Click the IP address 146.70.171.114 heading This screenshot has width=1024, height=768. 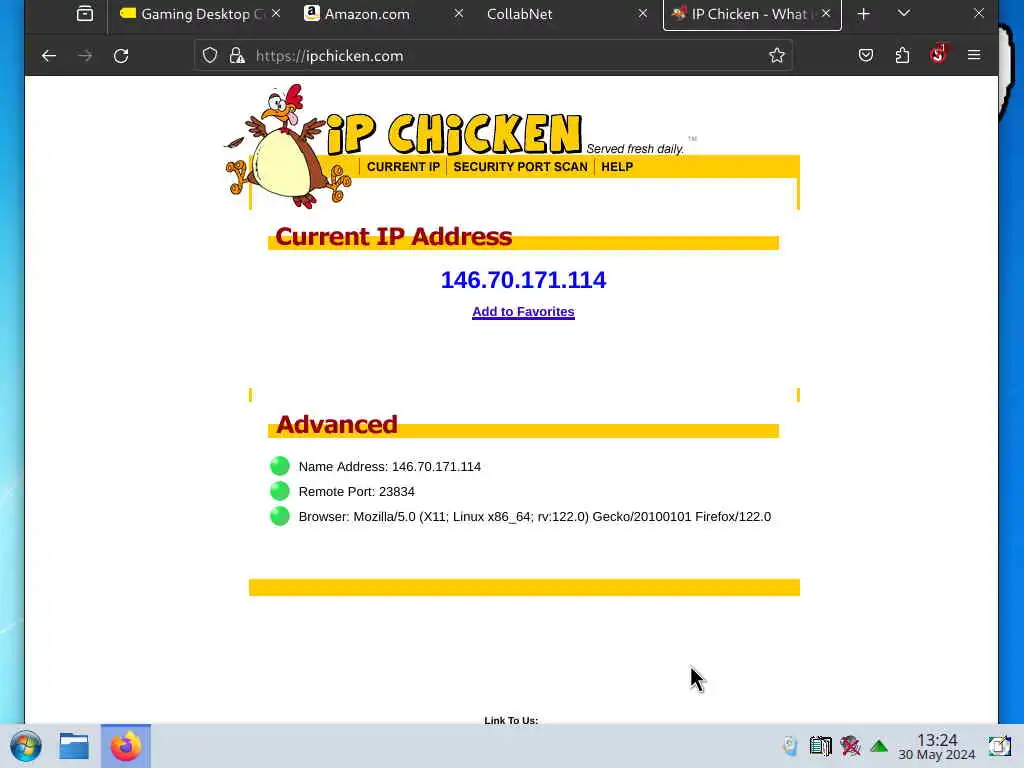coord(523,280)
